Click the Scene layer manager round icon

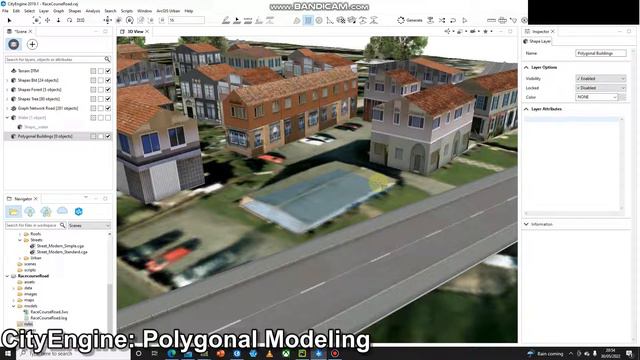(x=13, y=44)
